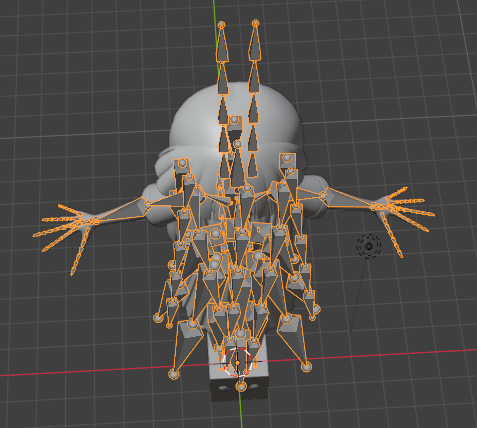Select the tip joint of left antenna bone chain

[221, 25]
